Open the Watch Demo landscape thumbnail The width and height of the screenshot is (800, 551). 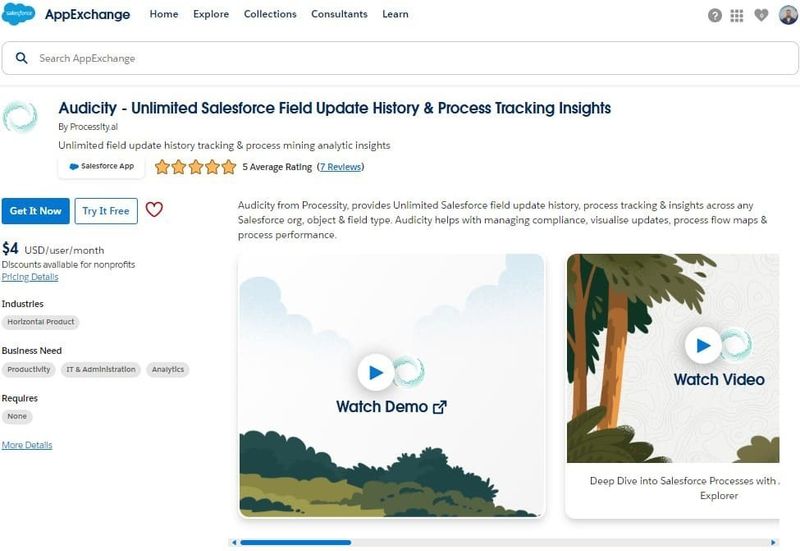tap(391, 386)
